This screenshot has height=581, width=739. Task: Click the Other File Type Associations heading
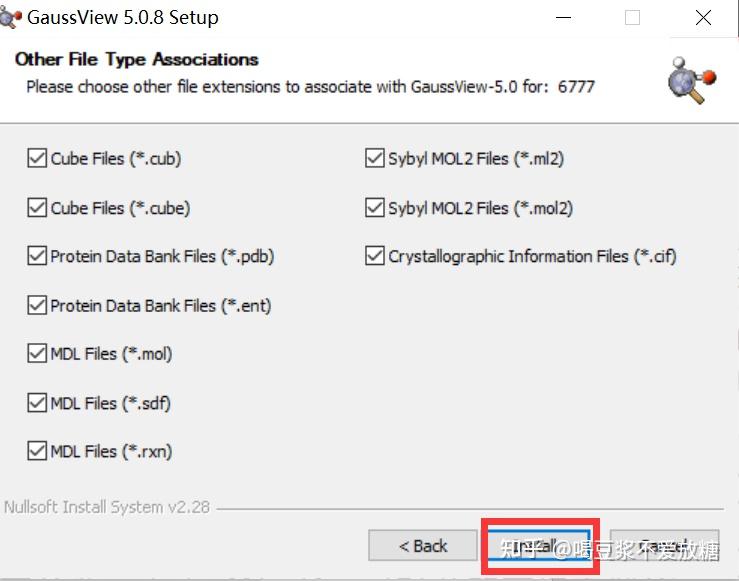(x=137, y=60)
